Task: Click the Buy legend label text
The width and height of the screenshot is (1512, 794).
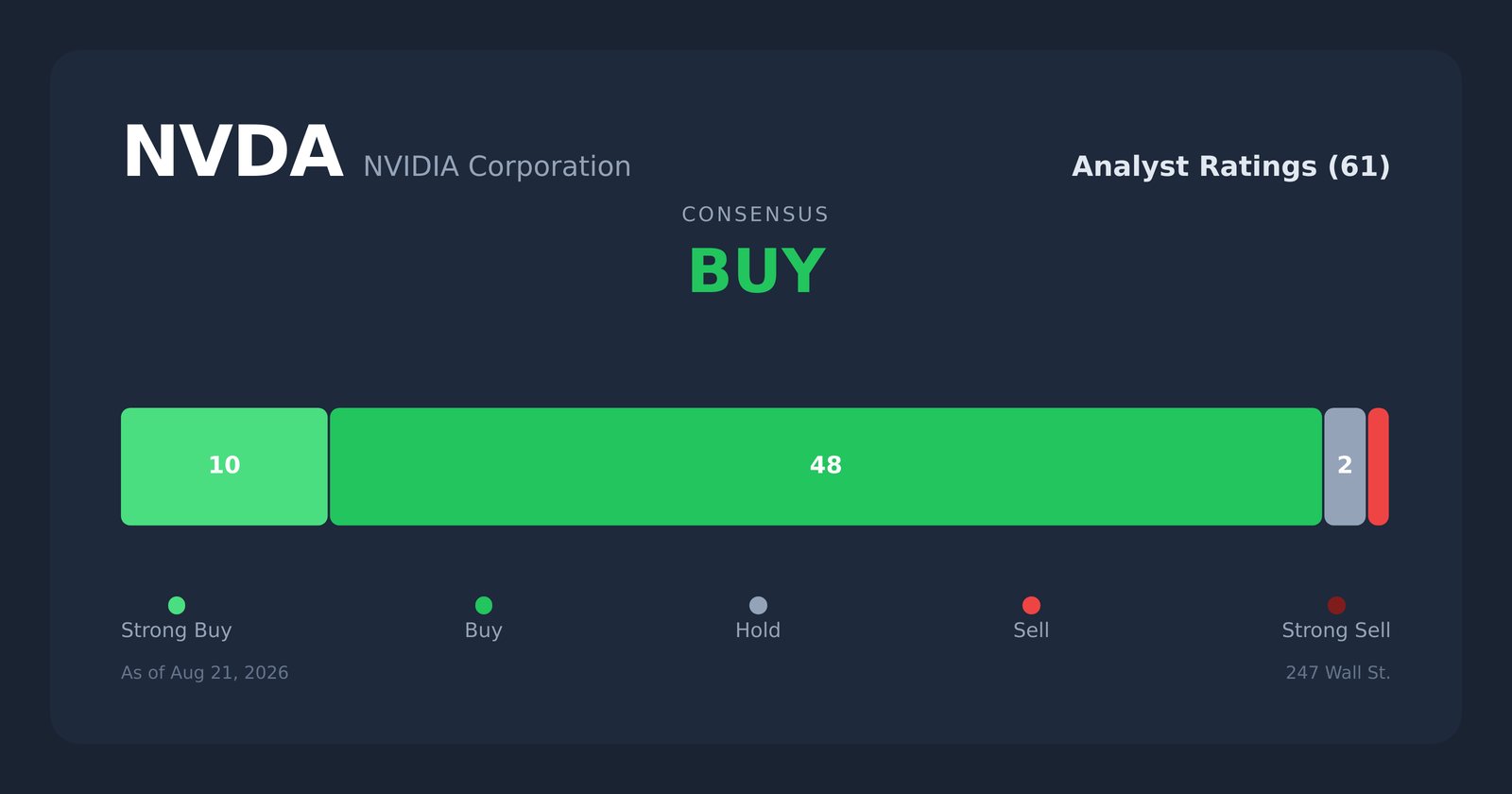Action: pos(484,630)
